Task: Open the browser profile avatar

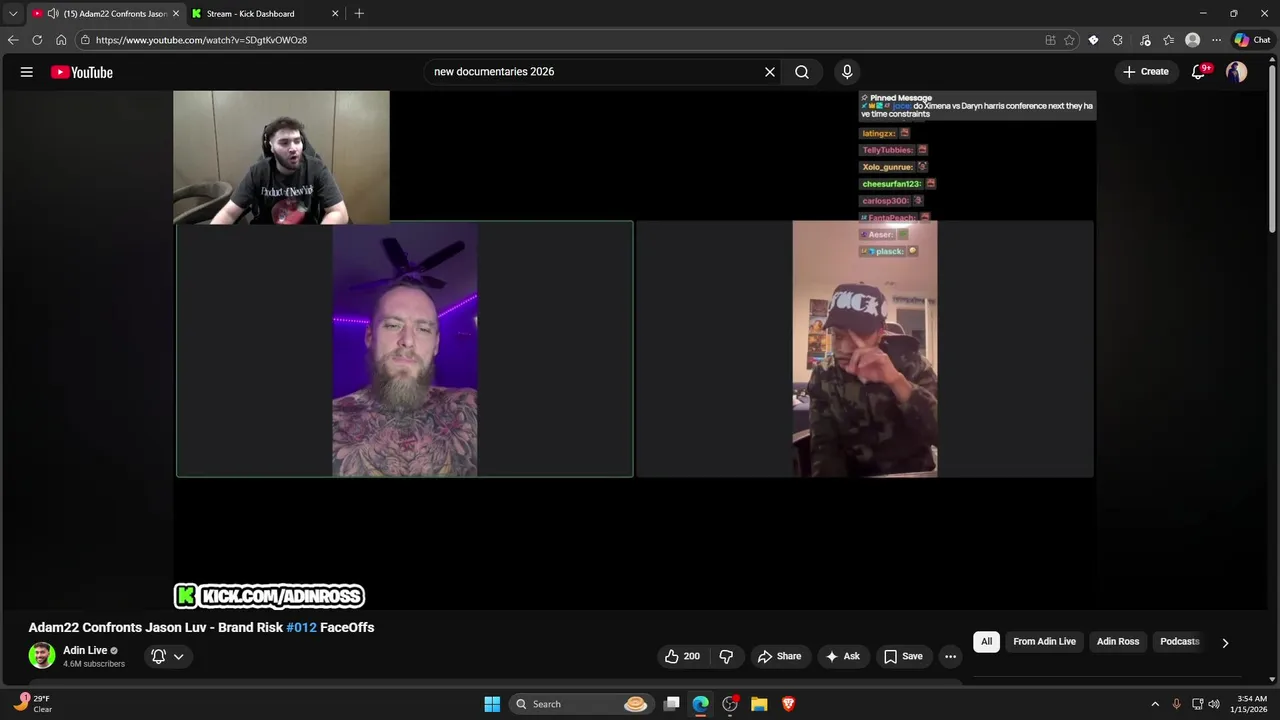Action: (x=1192, y=40)
